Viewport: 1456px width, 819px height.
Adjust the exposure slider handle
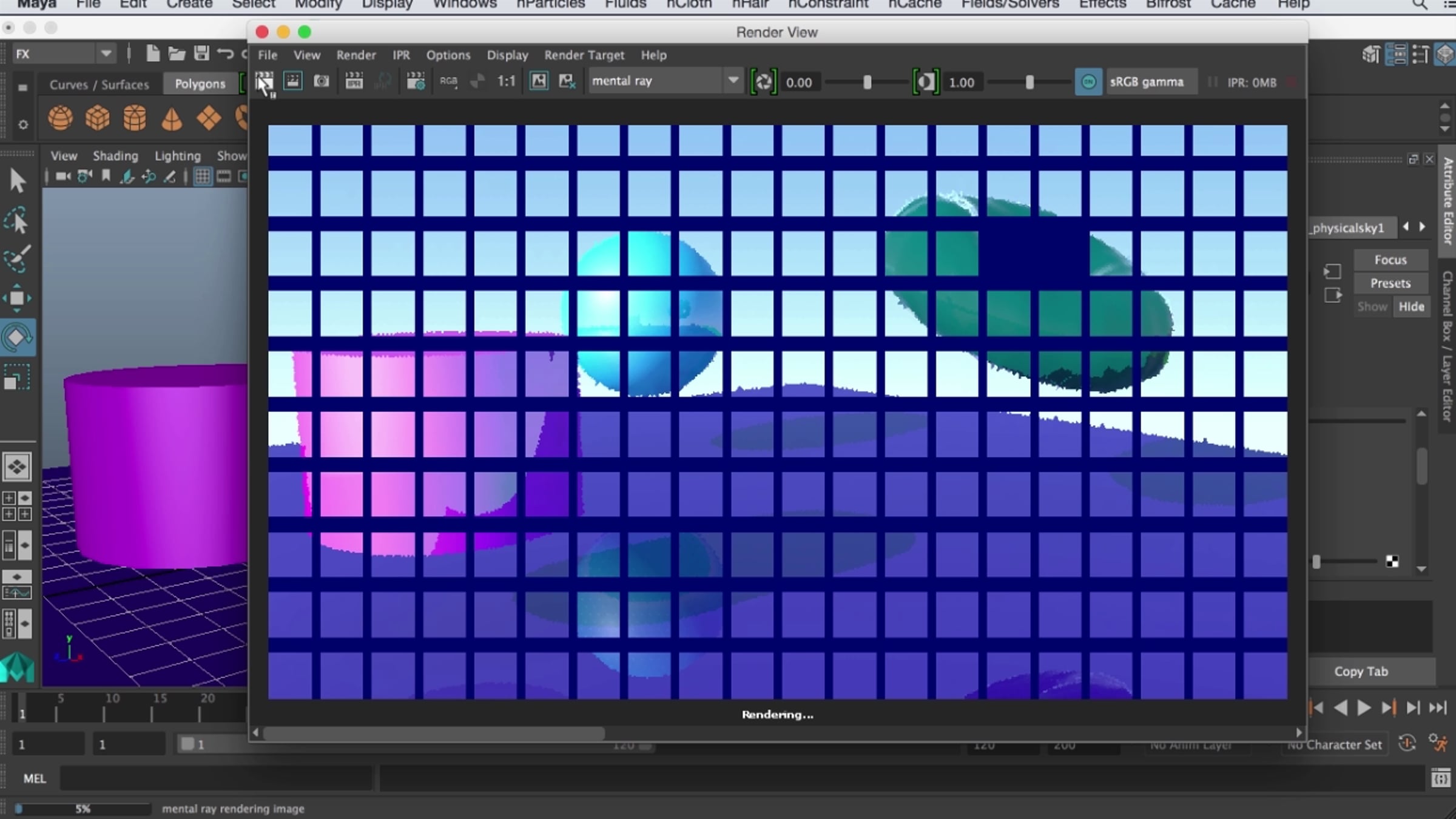(867, 83)
